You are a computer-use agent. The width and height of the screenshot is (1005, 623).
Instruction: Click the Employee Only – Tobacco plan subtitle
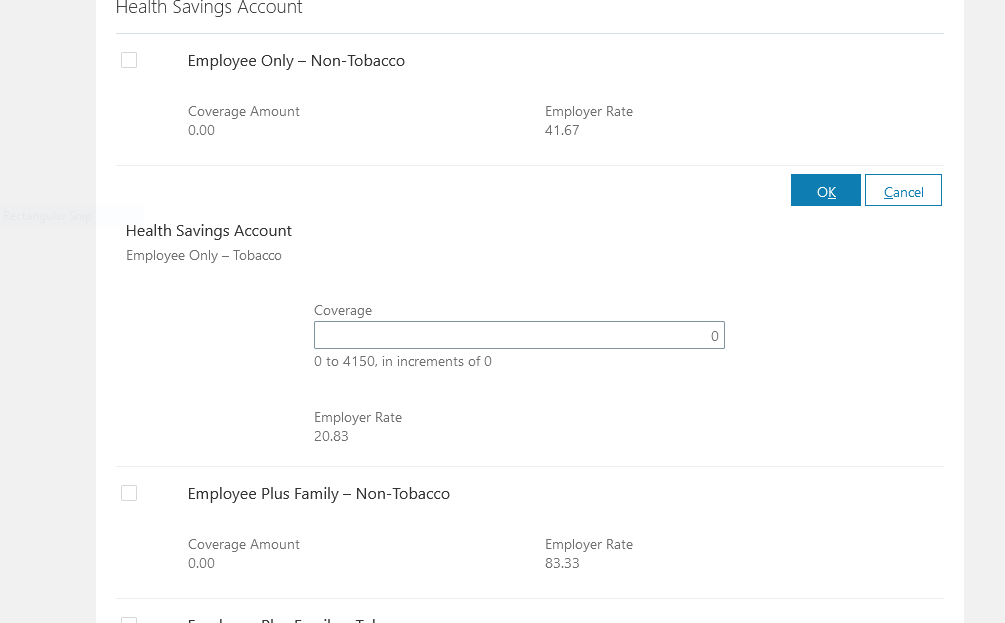point(203,255)
